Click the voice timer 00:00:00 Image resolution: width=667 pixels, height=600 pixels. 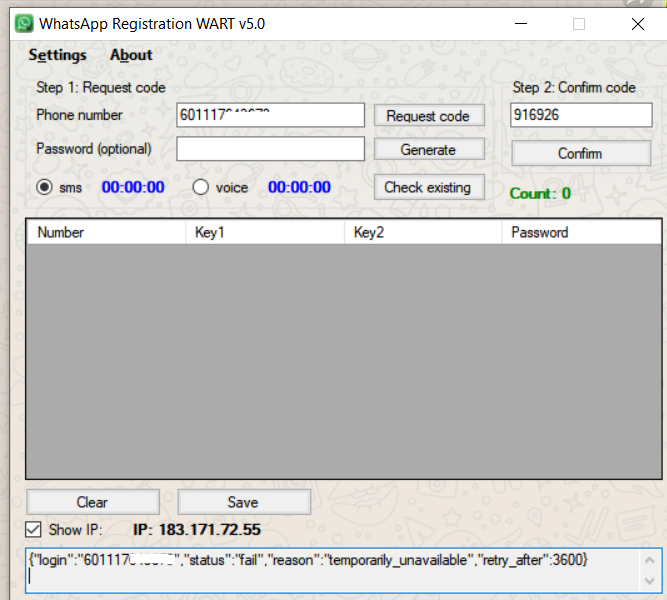(x=299, y=187)
